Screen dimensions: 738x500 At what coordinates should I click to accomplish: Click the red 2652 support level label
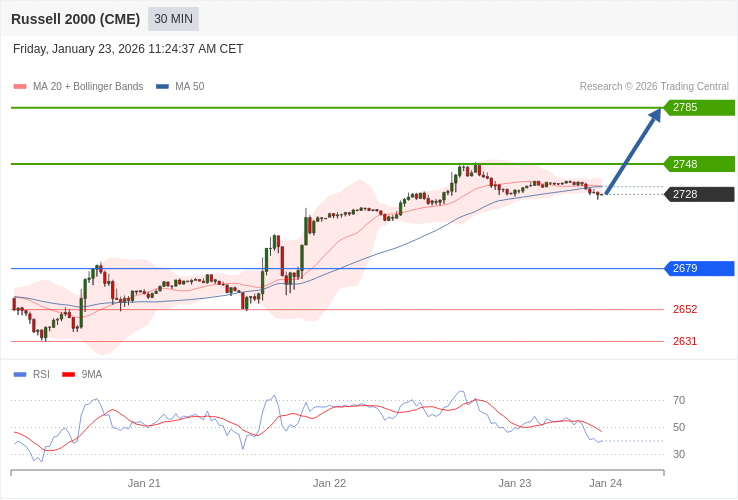tap(685, 309)
